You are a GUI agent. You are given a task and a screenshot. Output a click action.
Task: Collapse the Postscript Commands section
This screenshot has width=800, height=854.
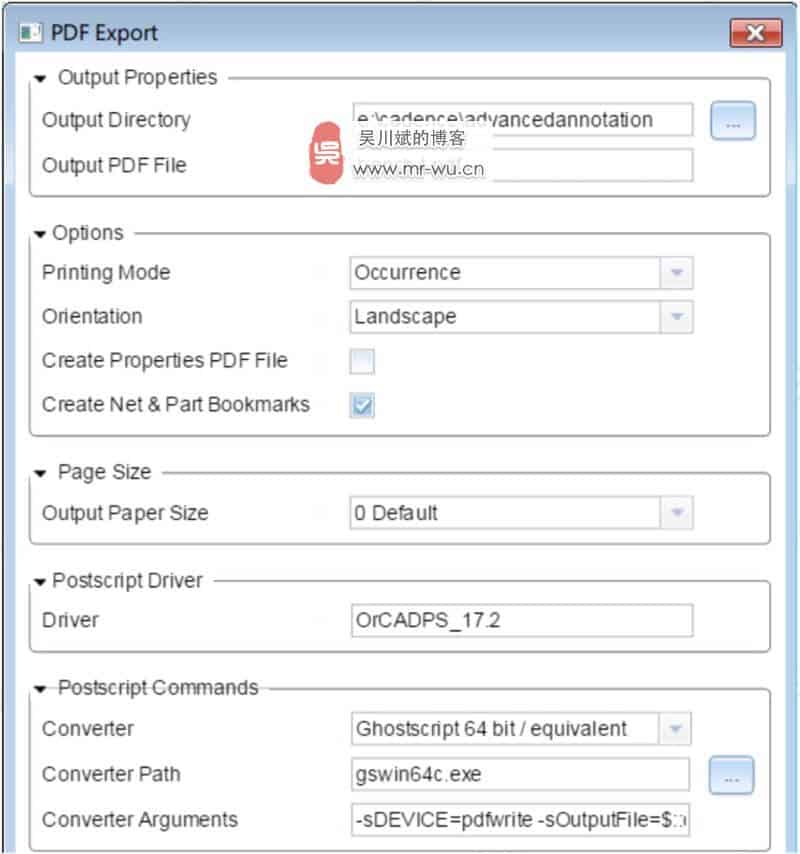tap(40, 689)
